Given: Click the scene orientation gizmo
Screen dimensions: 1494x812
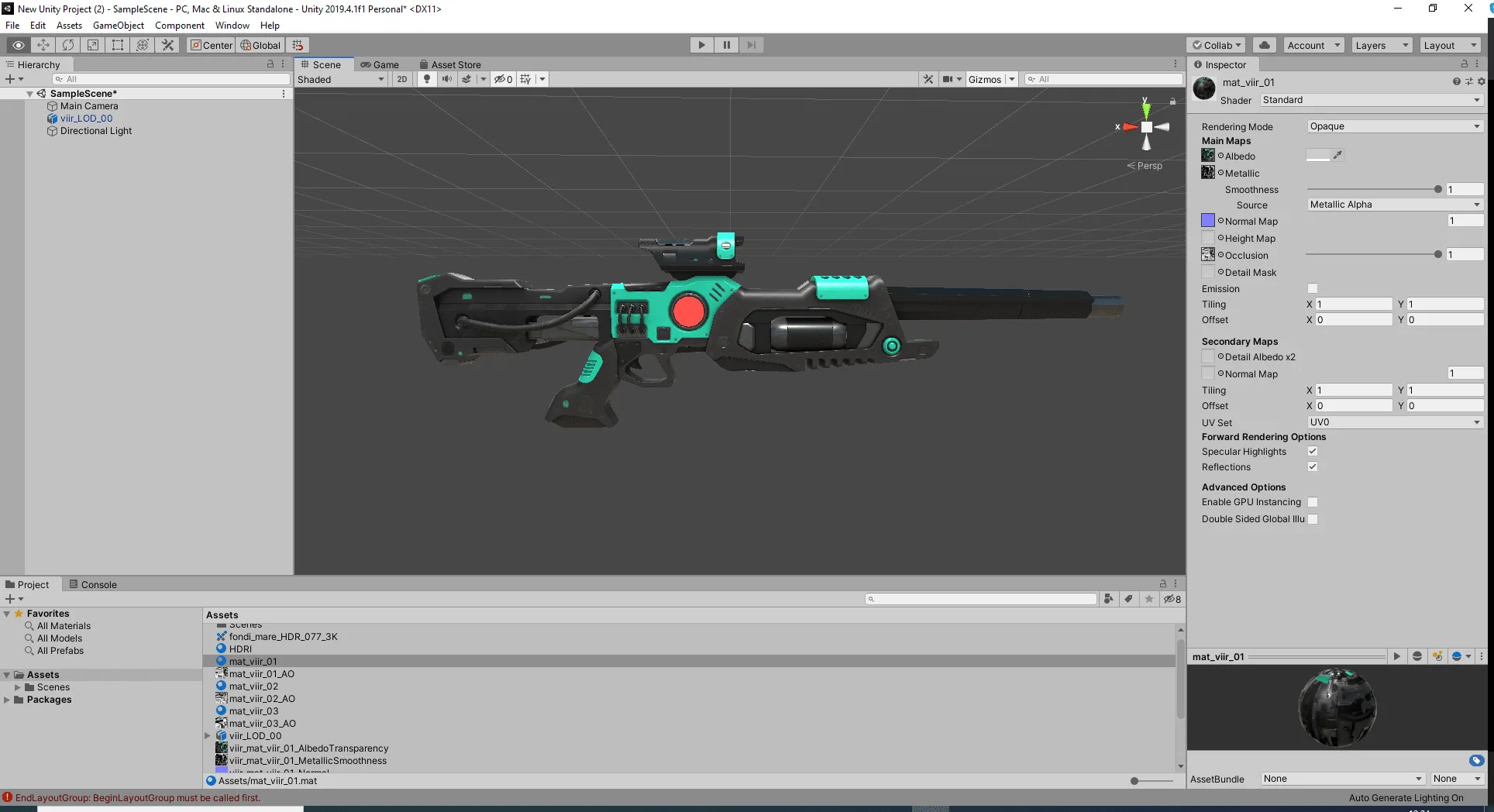Looking at the screenshot, I should pos(1146,126).
